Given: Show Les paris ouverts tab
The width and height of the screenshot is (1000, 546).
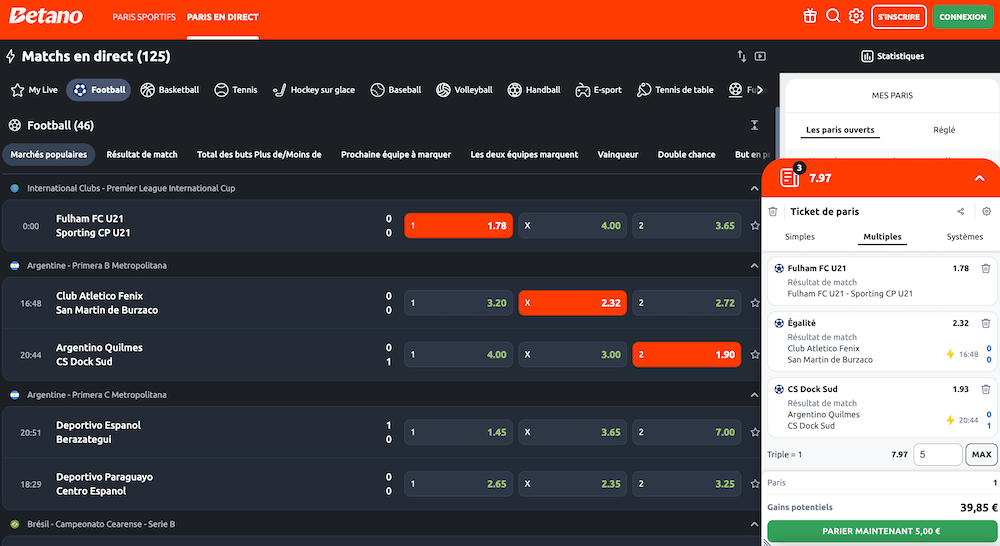Looking at the screenshot, I should [x=840, y=129].
